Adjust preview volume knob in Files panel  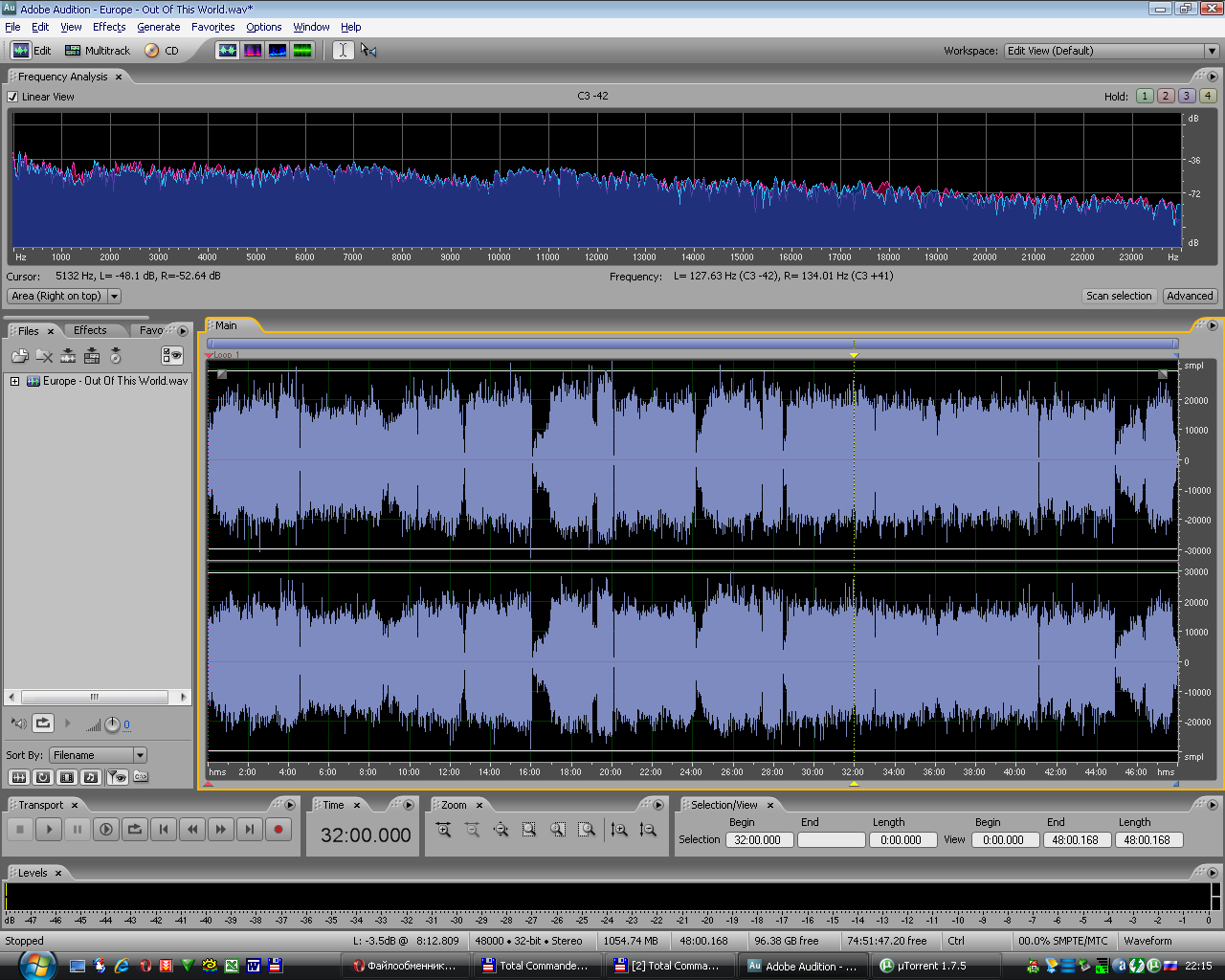[112, 724]
